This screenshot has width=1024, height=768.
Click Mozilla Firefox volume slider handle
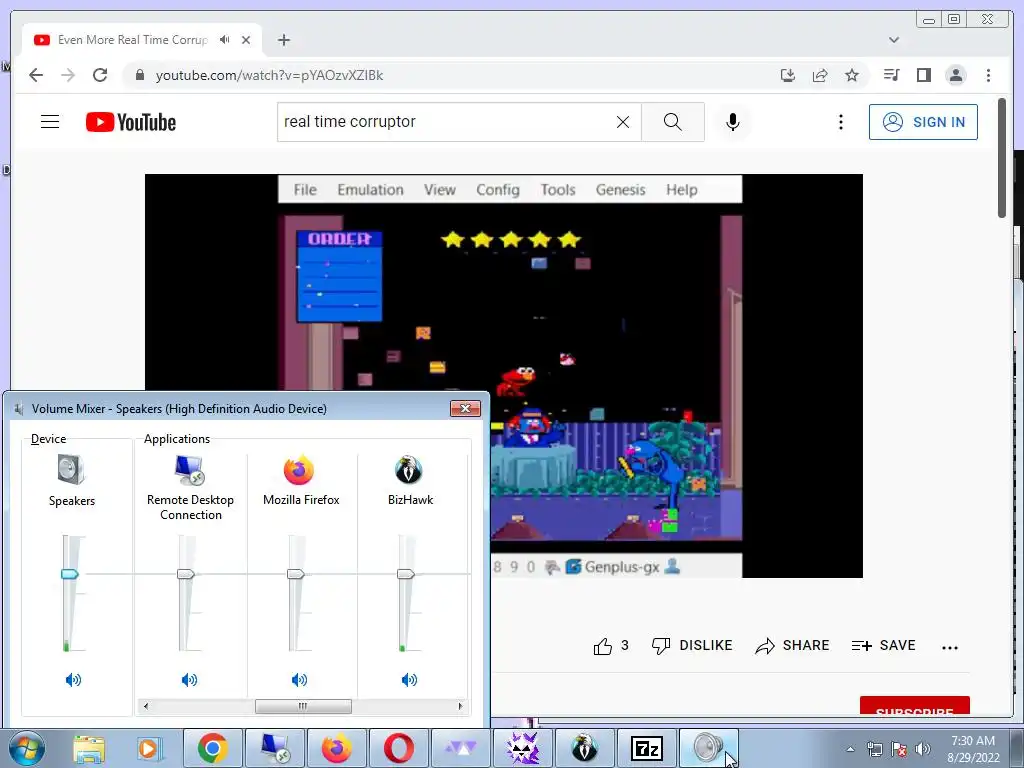point(296,573)
